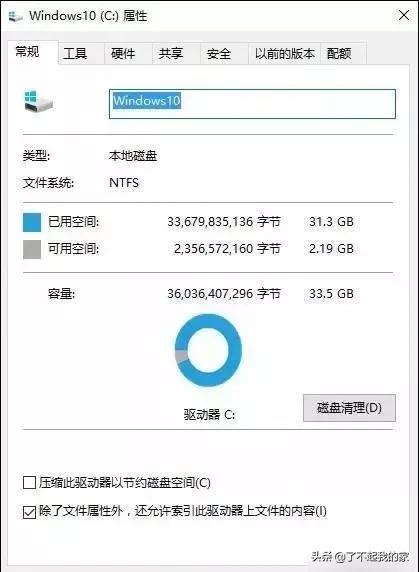Close the Windows10 (C:) properties dialog
419x572 pixels.
(x=404, y=15)
